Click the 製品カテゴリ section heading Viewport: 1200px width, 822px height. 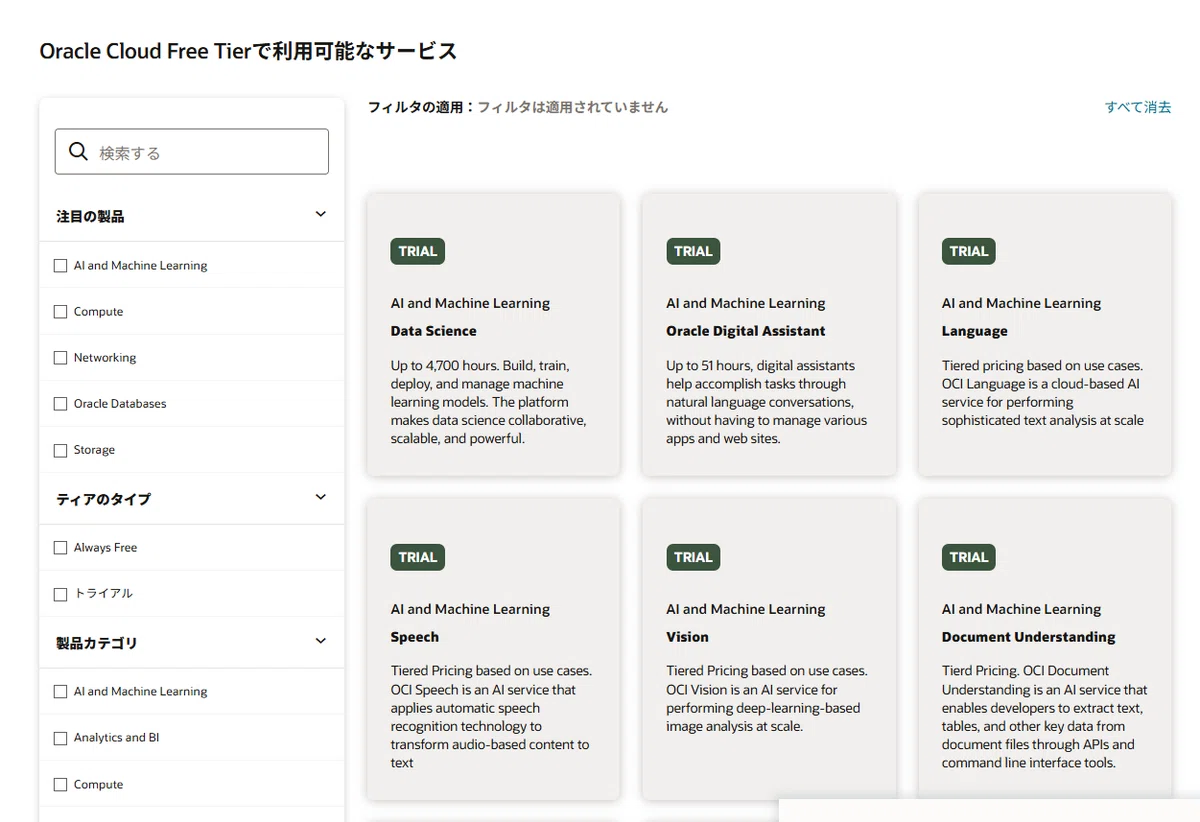click(96, 643)
